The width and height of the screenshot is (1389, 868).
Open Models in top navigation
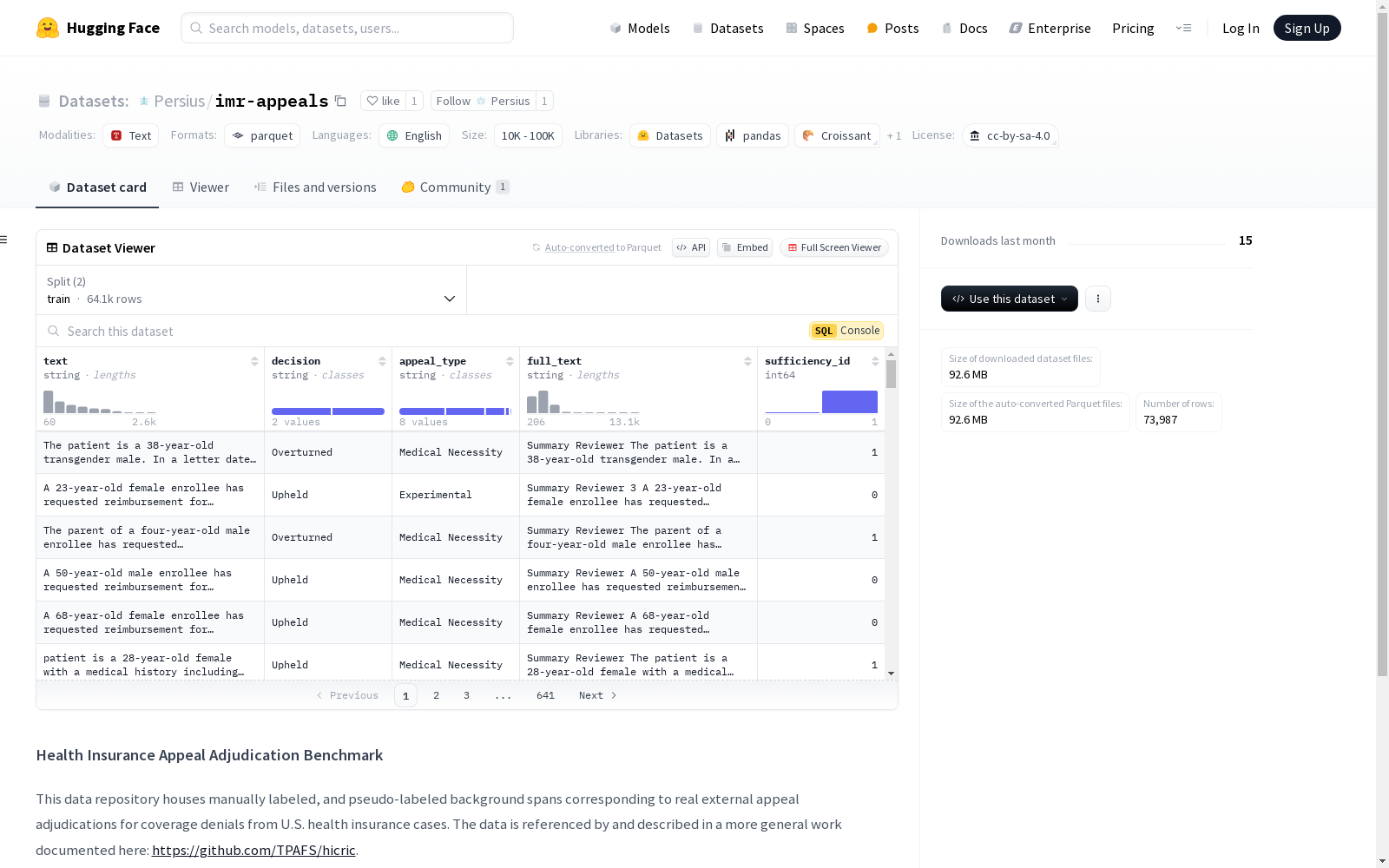[x=640, y=28]
